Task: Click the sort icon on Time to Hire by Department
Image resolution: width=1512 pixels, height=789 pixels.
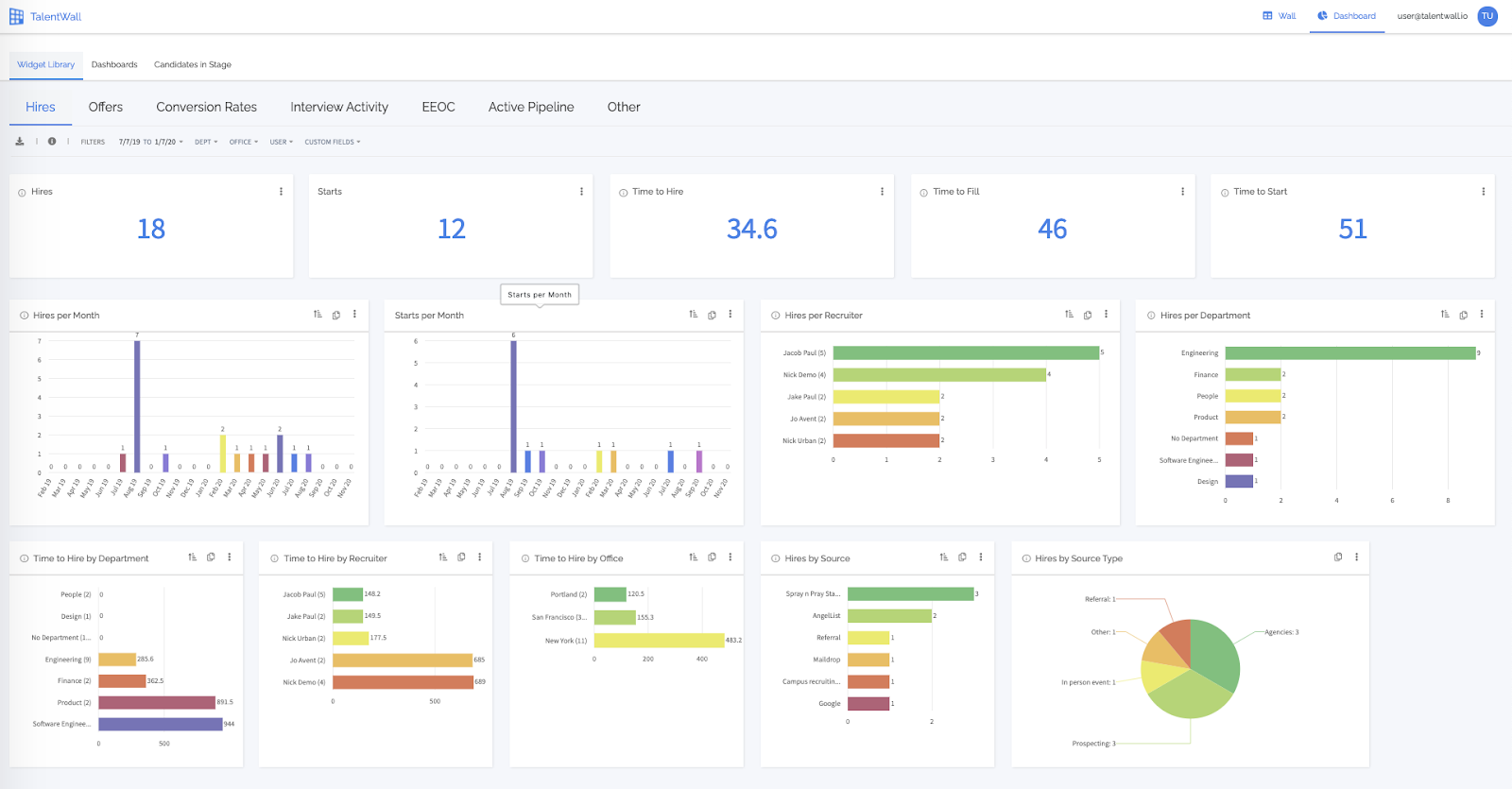Action: pos(193,557)
